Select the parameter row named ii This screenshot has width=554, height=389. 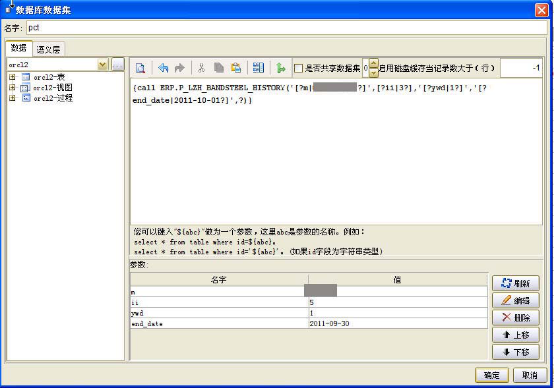(309, 302)
